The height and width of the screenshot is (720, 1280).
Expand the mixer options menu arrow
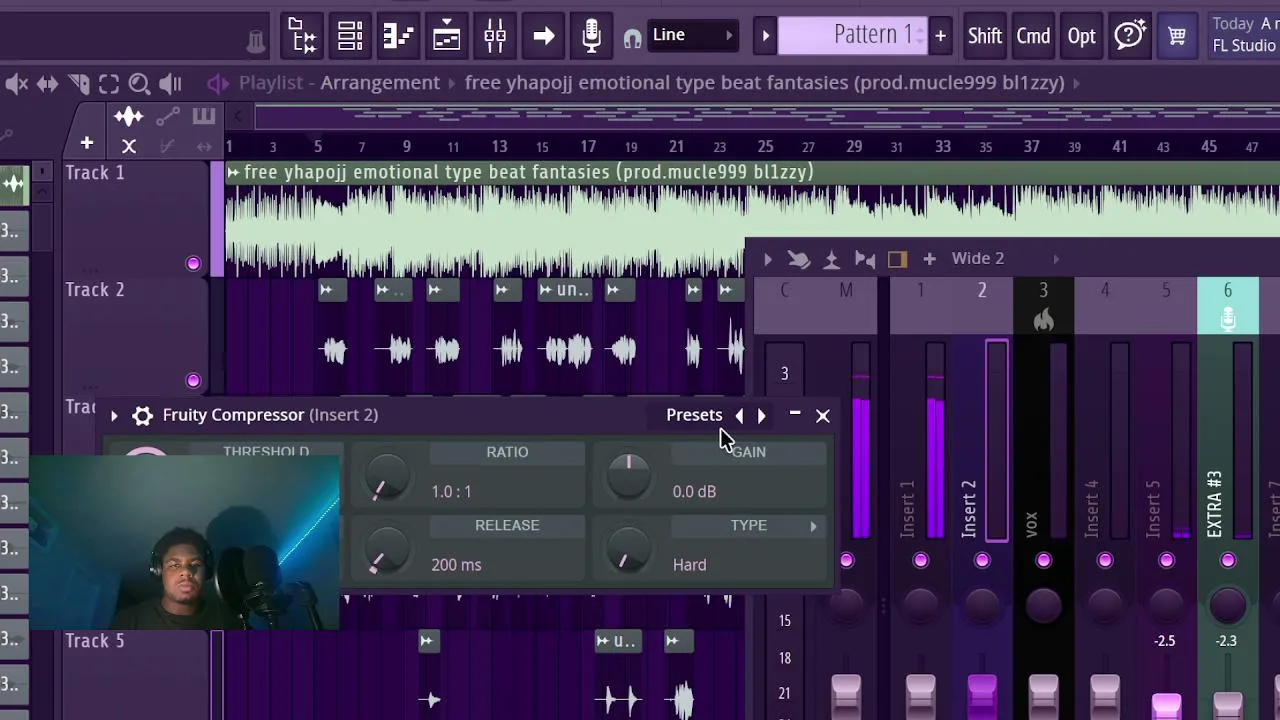[768, 259]
